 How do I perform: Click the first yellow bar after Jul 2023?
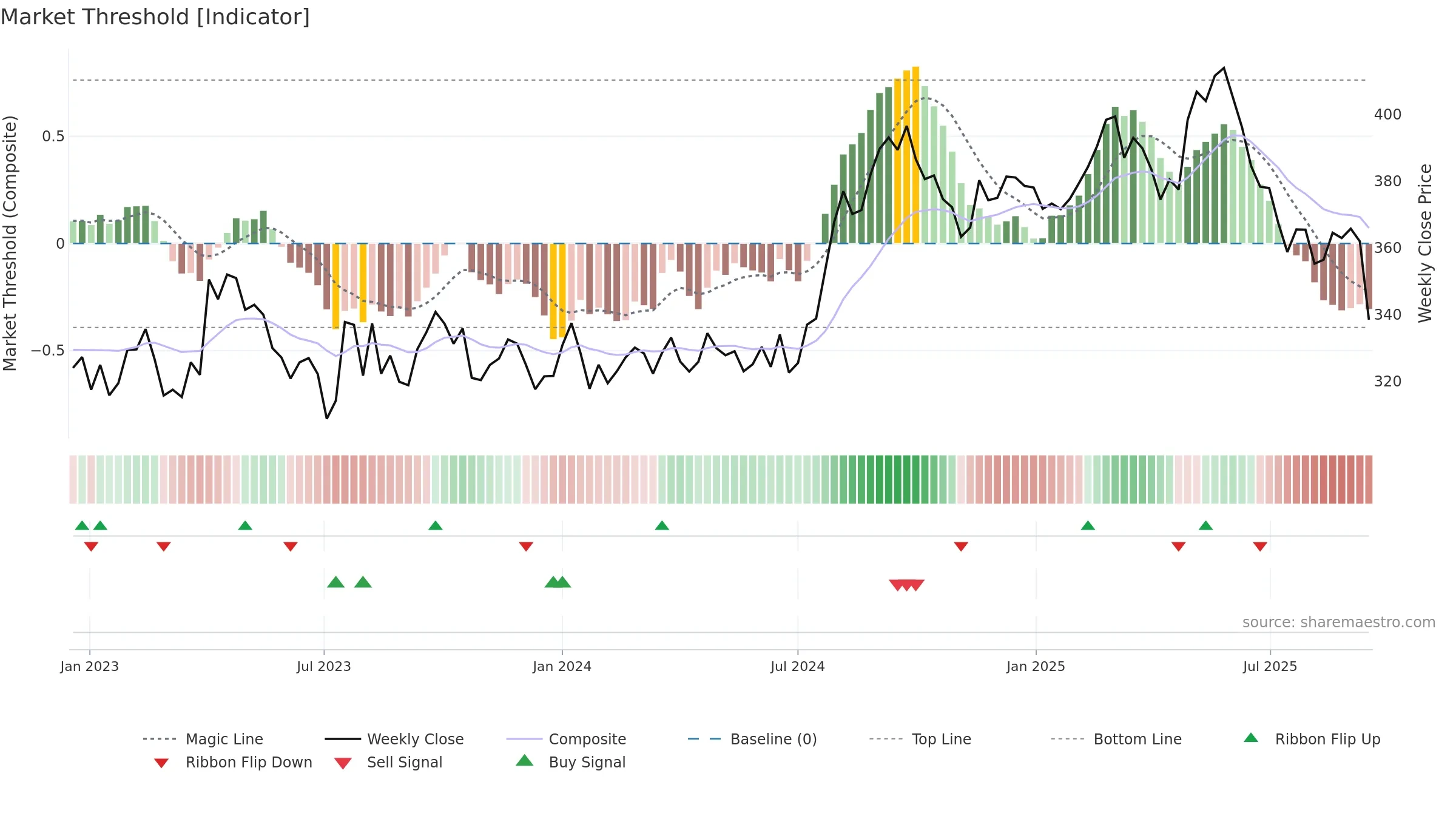pyautogui.click(x=335, y=286)
